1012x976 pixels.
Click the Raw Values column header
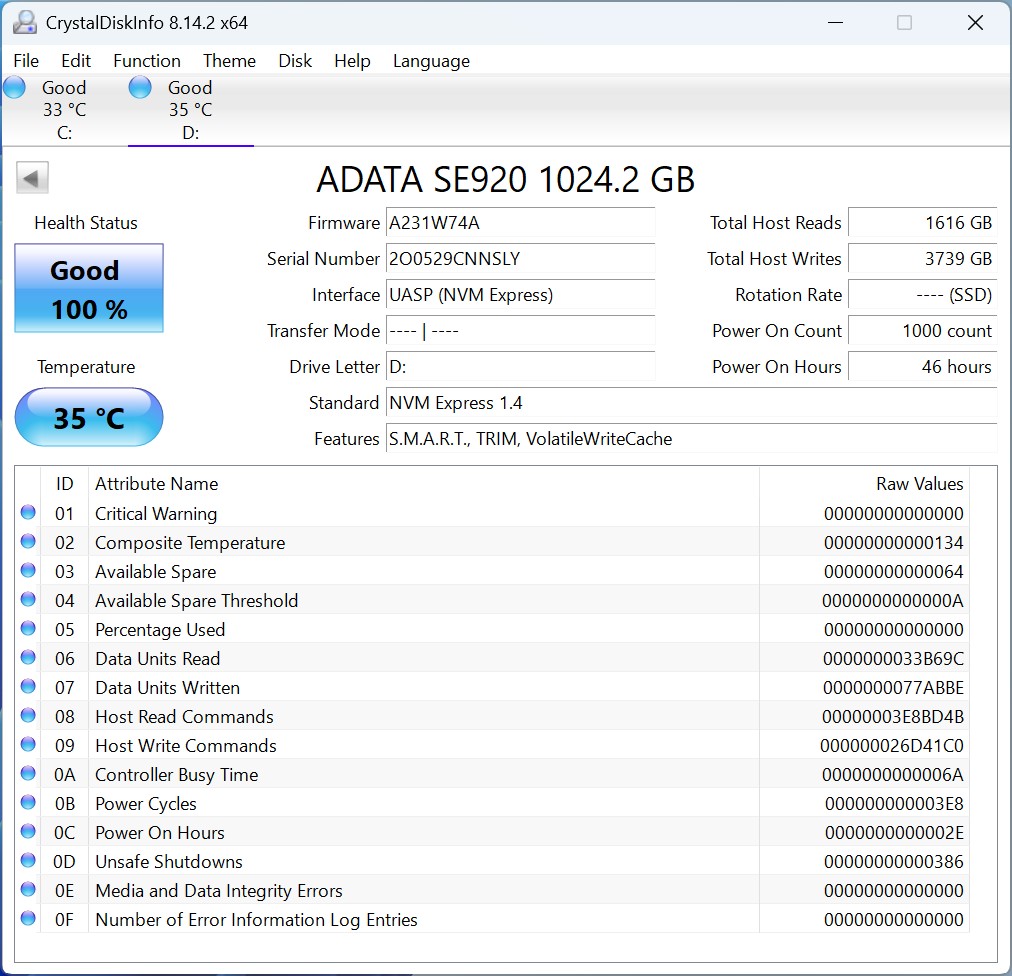pyautogui.click(x=919, y=484)
